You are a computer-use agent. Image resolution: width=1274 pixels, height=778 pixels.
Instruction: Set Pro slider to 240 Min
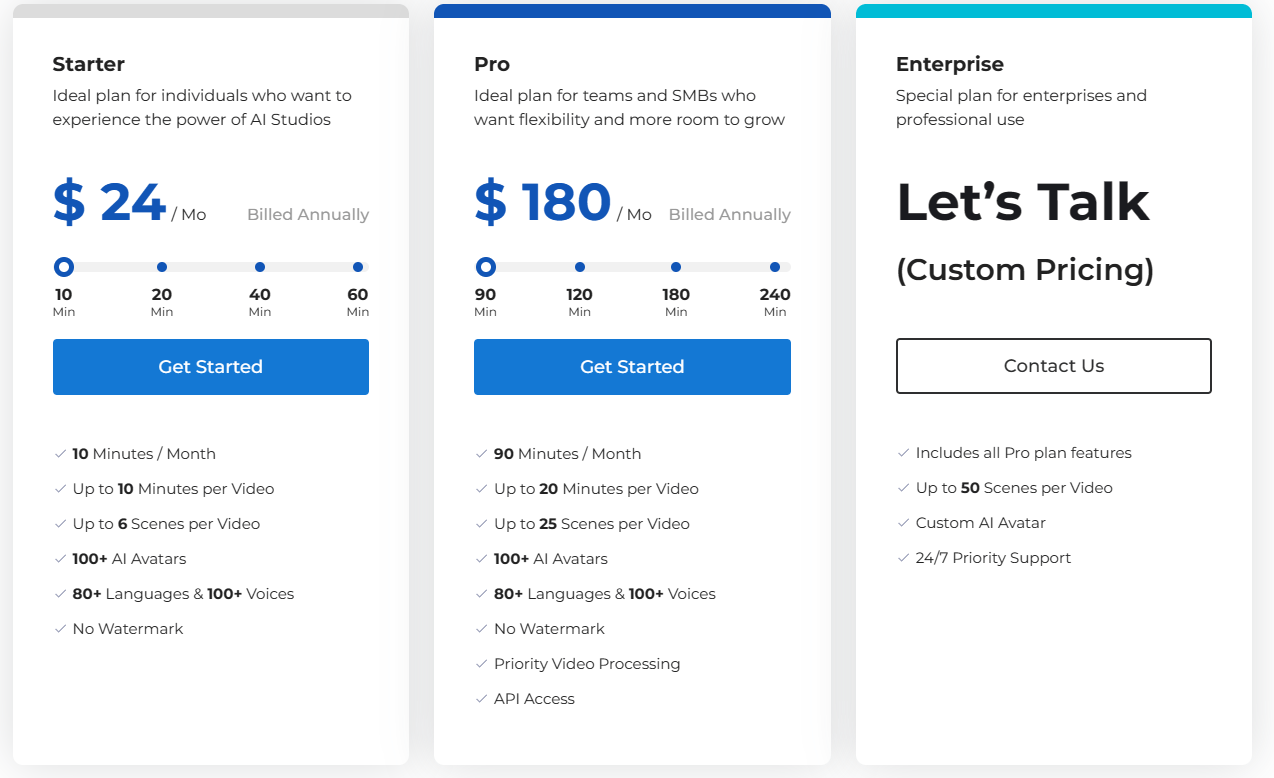tap(775, 267)
